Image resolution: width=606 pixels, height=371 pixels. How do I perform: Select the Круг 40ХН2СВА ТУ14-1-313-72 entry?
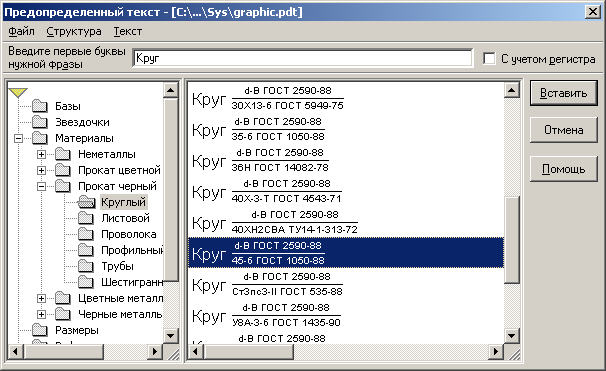(x=346, y=222)
